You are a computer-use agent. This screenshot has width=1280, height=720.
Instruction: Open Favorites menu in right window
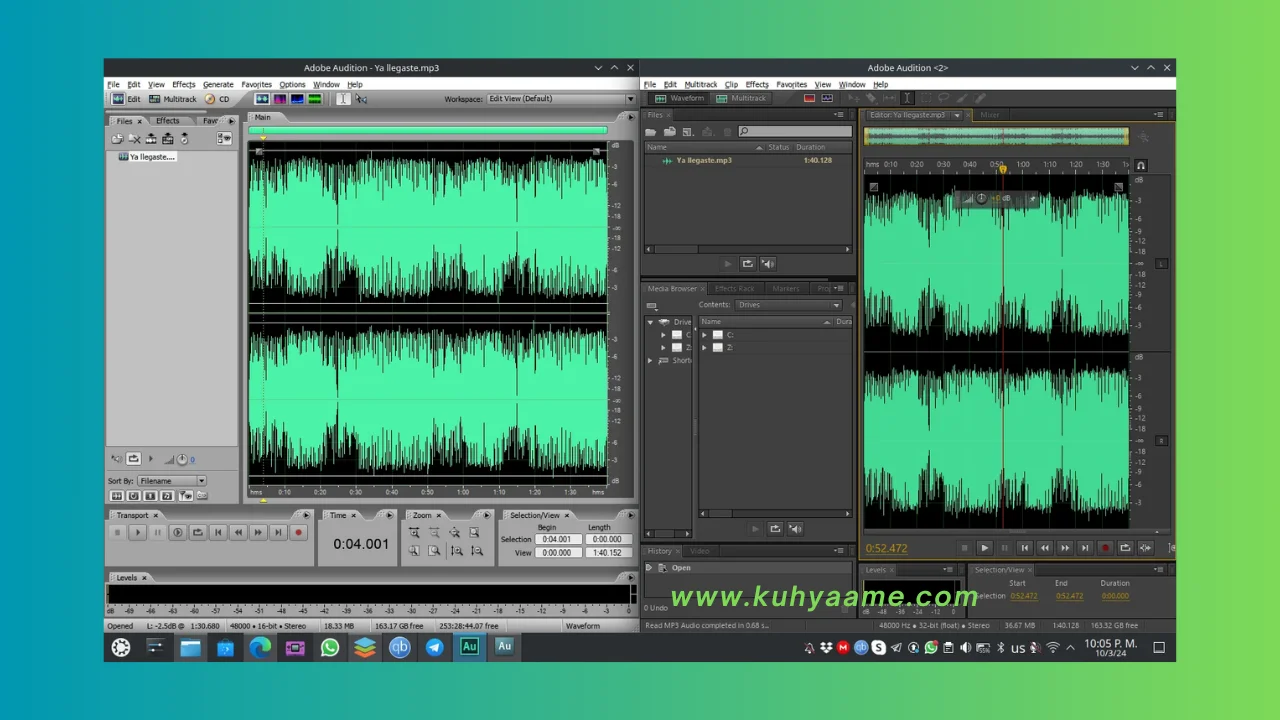pos(791,85)
